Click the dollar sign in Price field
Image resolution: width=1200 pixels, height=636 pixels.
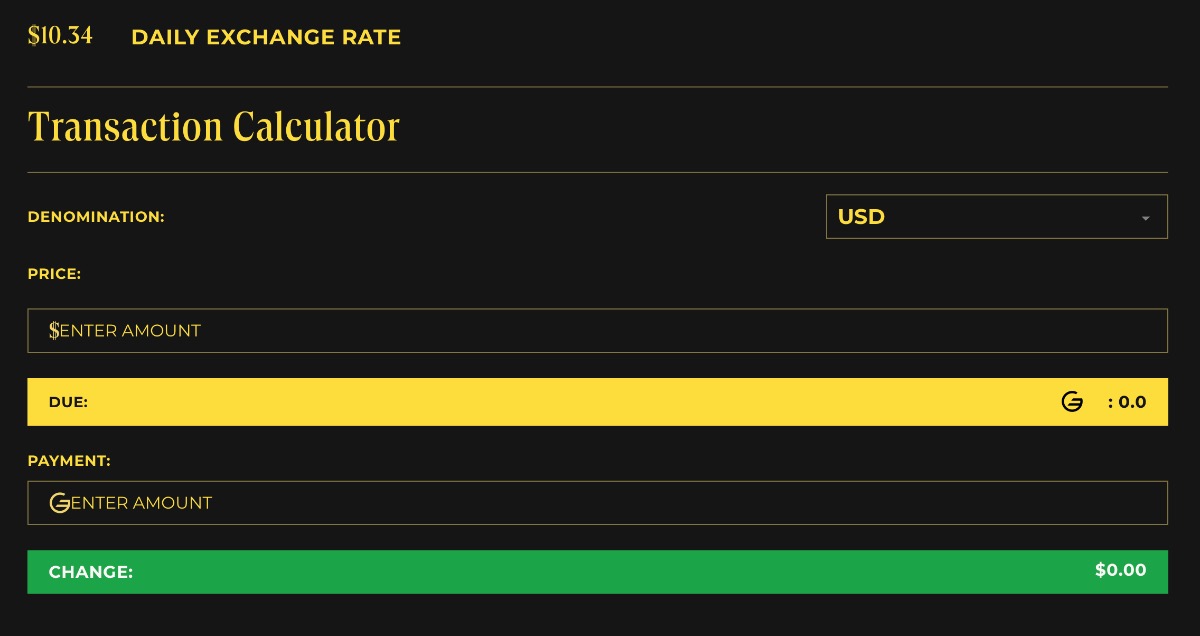(x=54, y=331)
